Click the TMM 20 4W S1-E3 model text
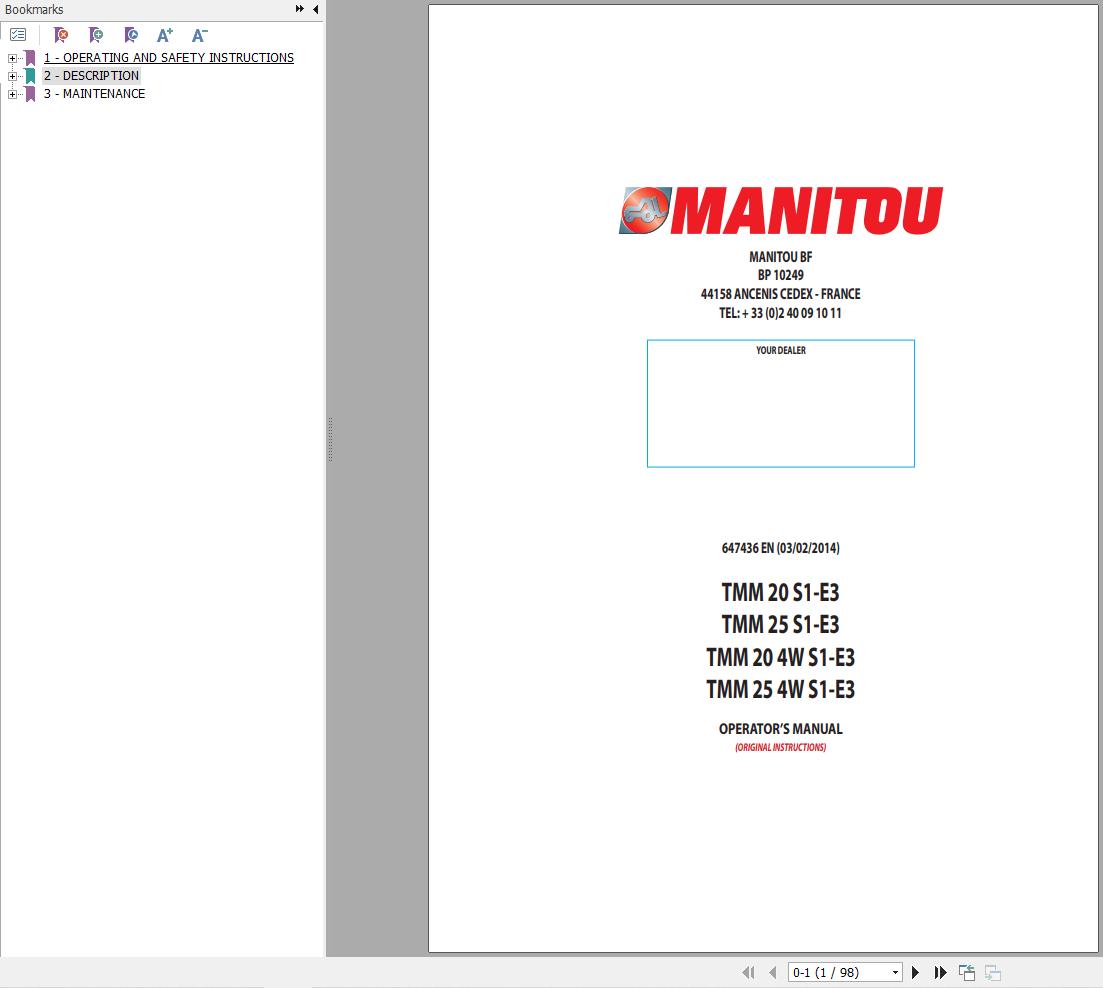This screenshot has height=988, width=1103. coord(780,657)
